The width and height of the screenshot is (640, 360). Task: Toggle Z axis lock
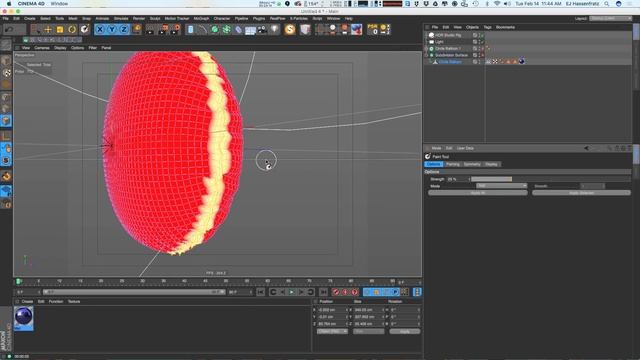tap(124, 29)
